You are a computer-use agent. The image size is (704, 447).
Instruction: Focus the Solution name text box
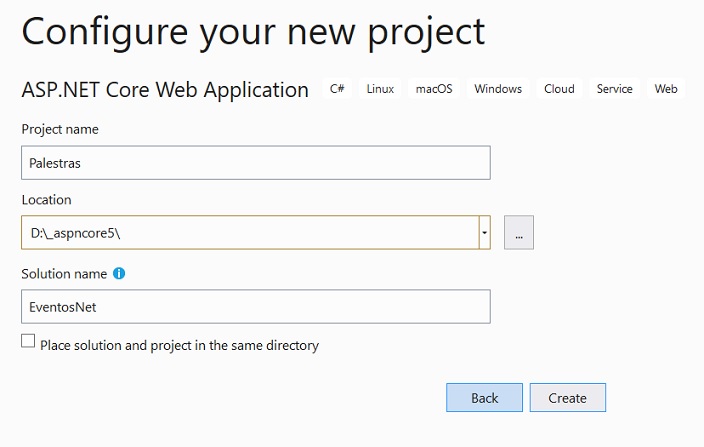coord(256,307)
